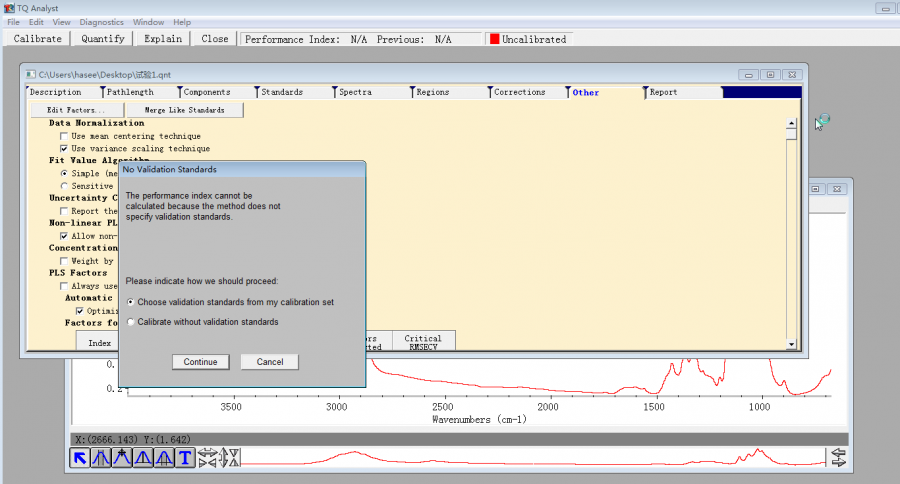Click the Wavenumbers (cm-1) axis label
Viewport: 900px width, 484px height.
pyautogui.click(x=479, y=420)
